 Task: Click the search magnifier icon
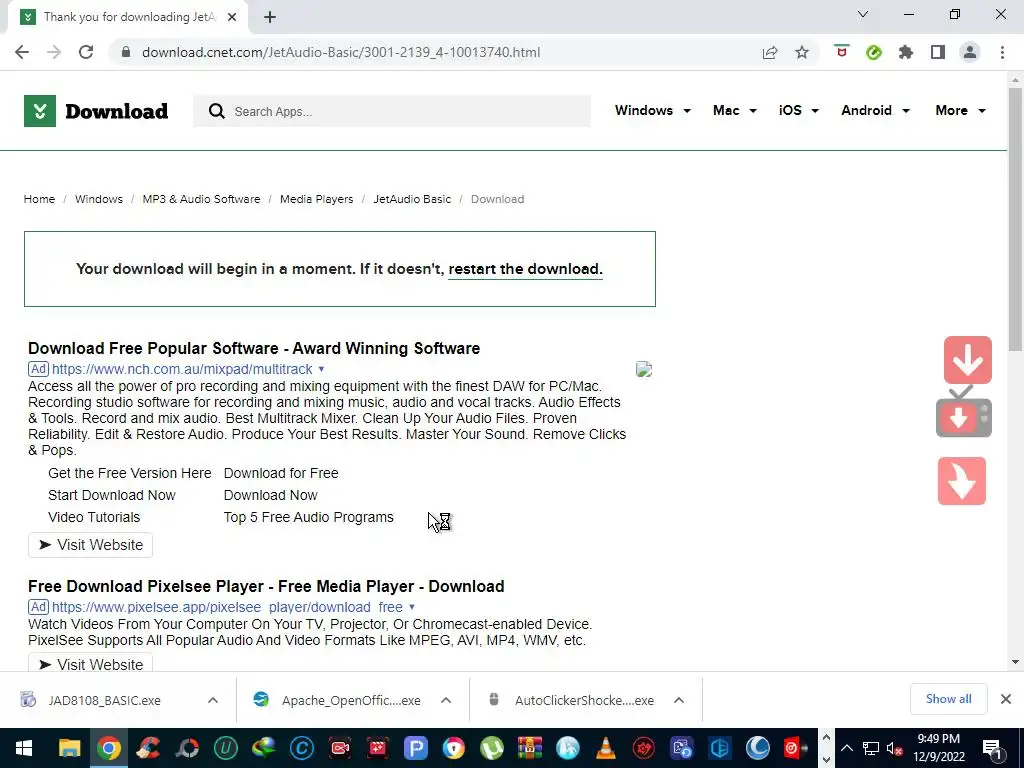click(216, 111)
